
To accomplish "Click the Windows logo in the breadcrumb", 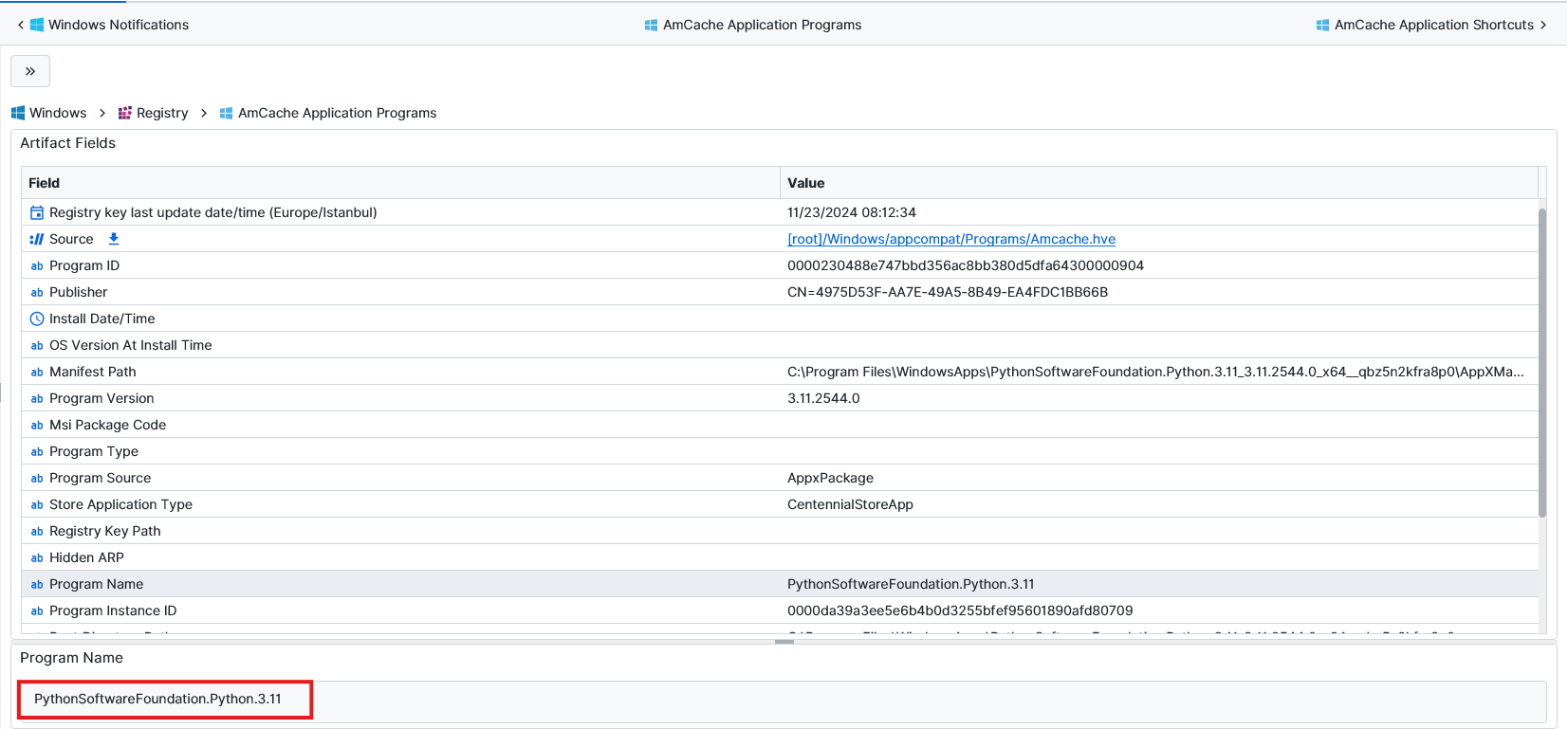I will click(18, 113).
